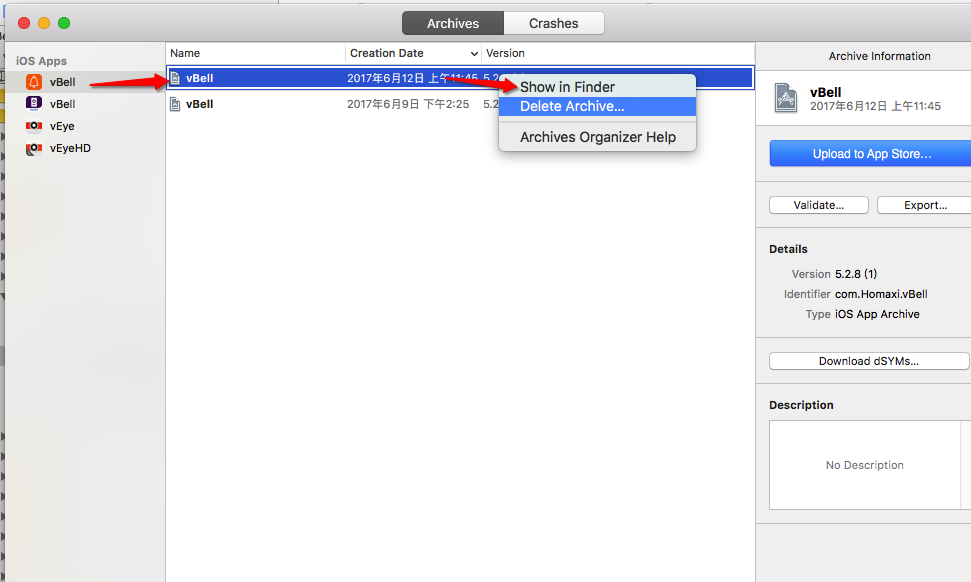This screenshot has height=582, width=971.
Task: Select the vEyeHD app icon in sidebar
Action: 34,148
